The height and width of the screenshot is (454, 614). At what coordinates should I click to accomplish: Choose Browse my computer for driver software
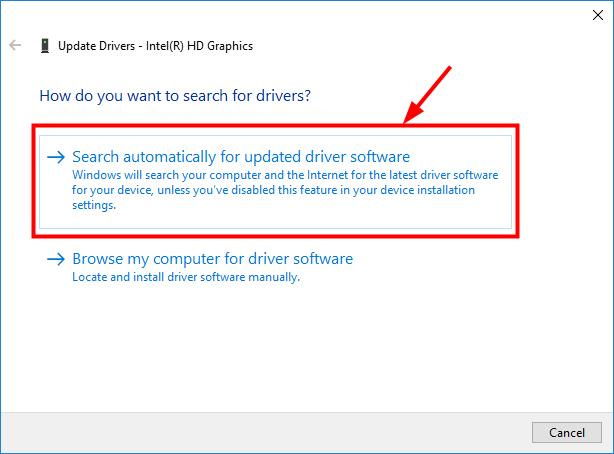212,259
